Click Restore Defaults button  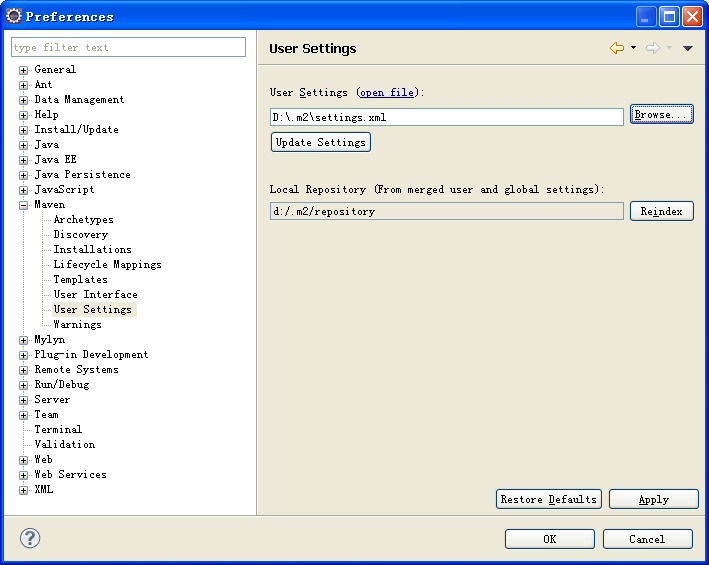coord(548,499)
